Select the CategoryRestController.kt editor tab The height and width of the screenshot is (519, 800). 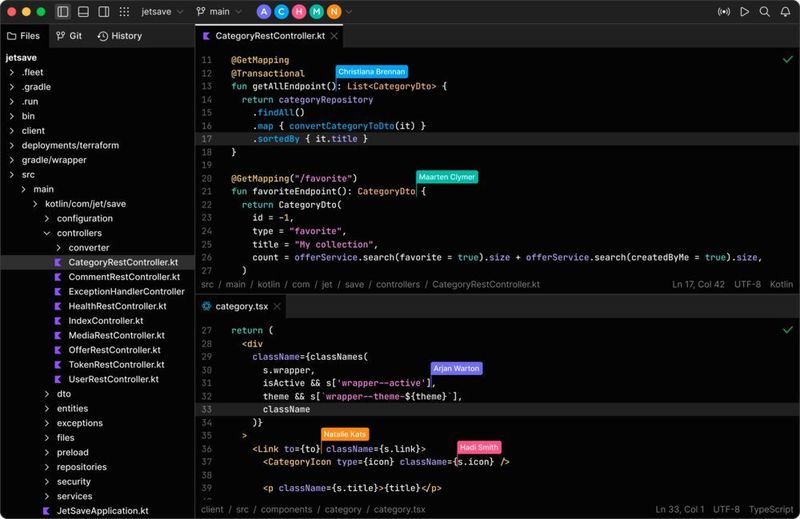tap(270, 36)
